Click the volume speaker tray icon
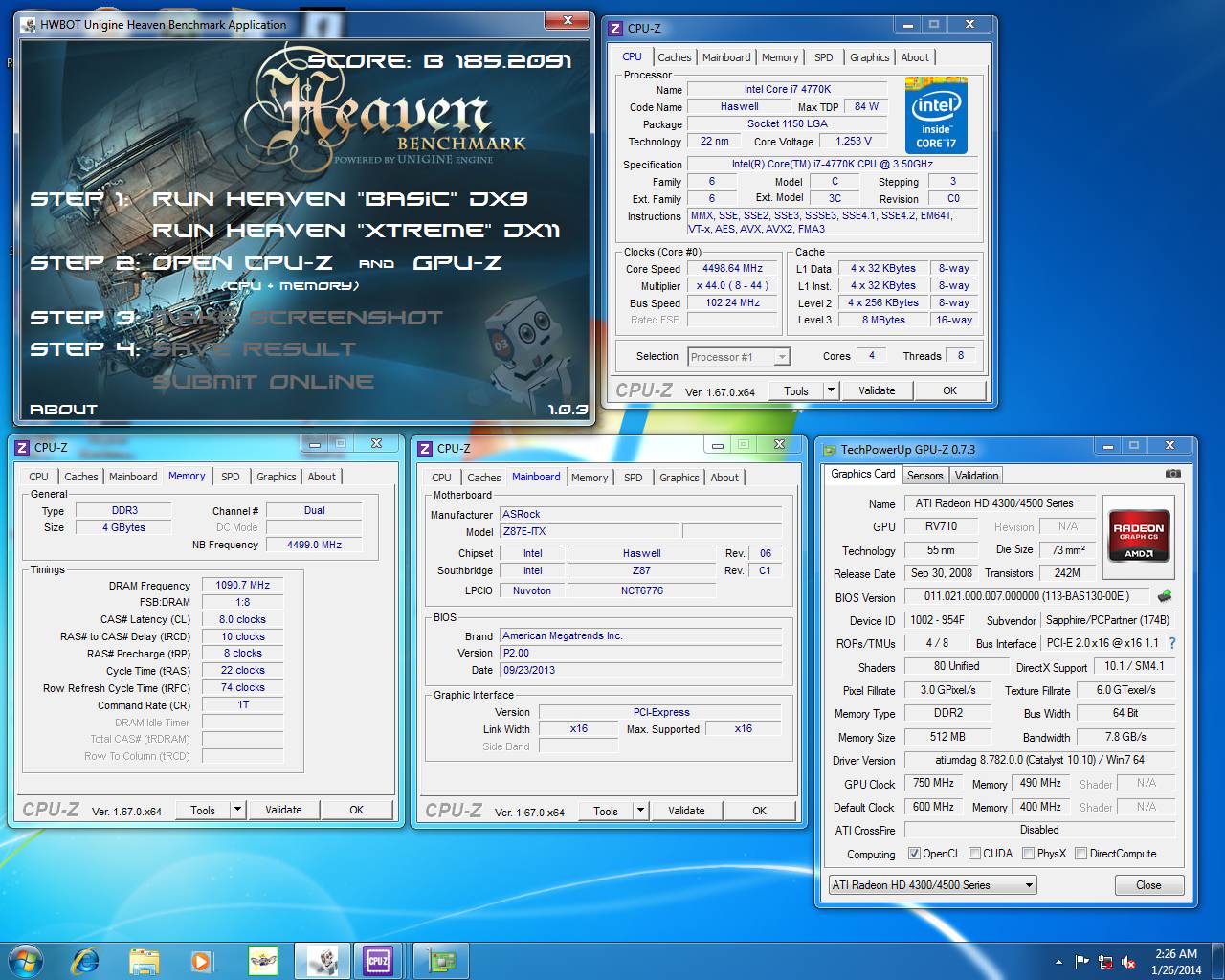1225x980 pixels. [x=1128, y=962]
